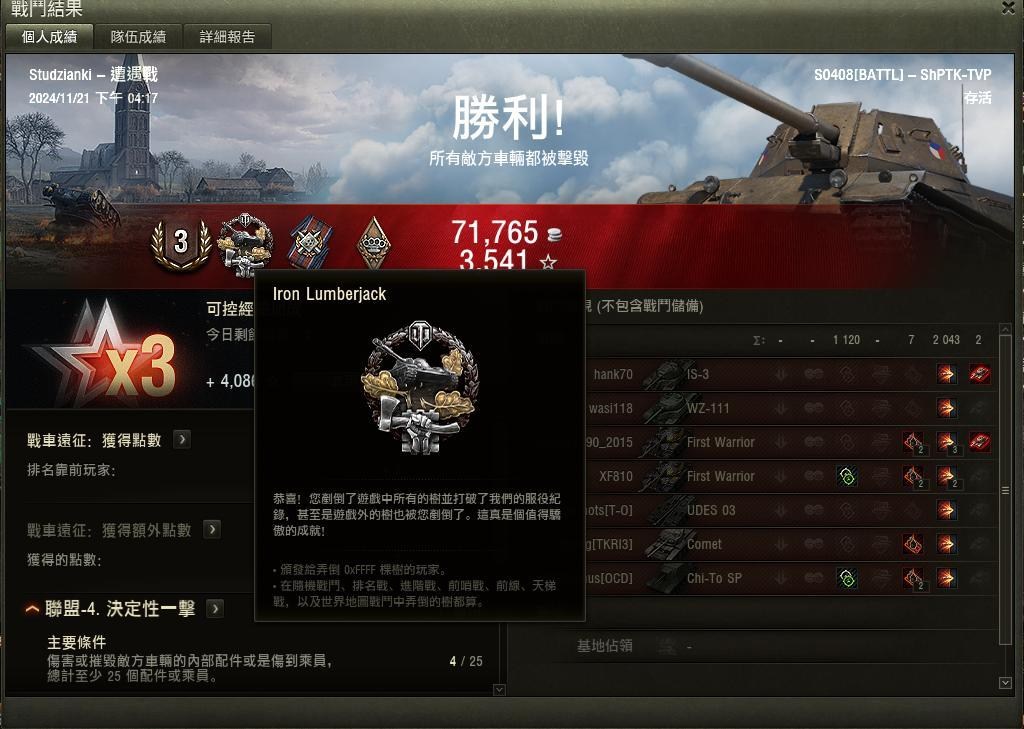Expand the 戰車遠征: 獲得點數 arrow
1024x729 pixels.
tap(182, 440)
